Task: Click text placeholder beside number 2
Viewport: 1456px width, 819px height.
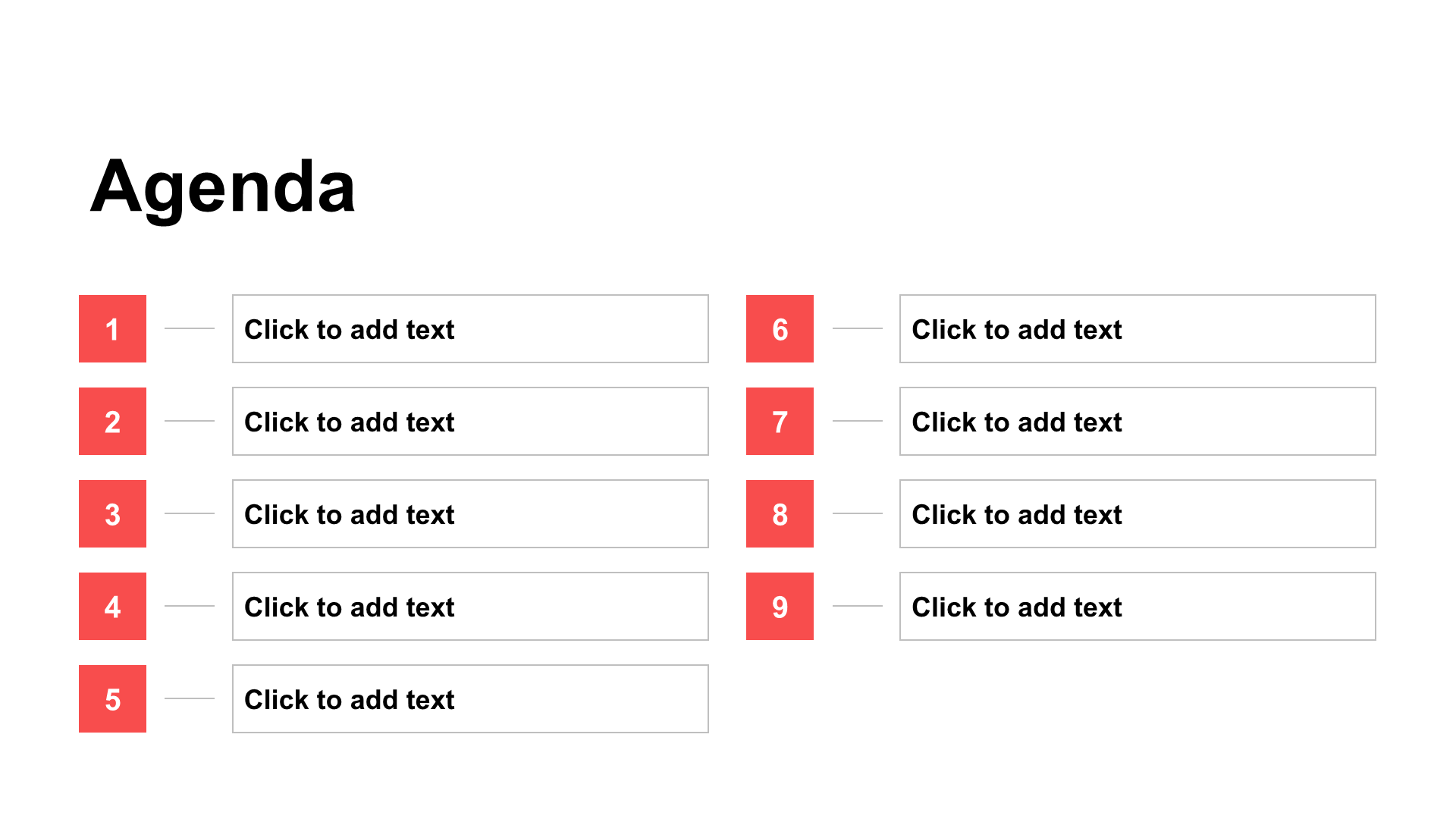Action: click(470, 421)
